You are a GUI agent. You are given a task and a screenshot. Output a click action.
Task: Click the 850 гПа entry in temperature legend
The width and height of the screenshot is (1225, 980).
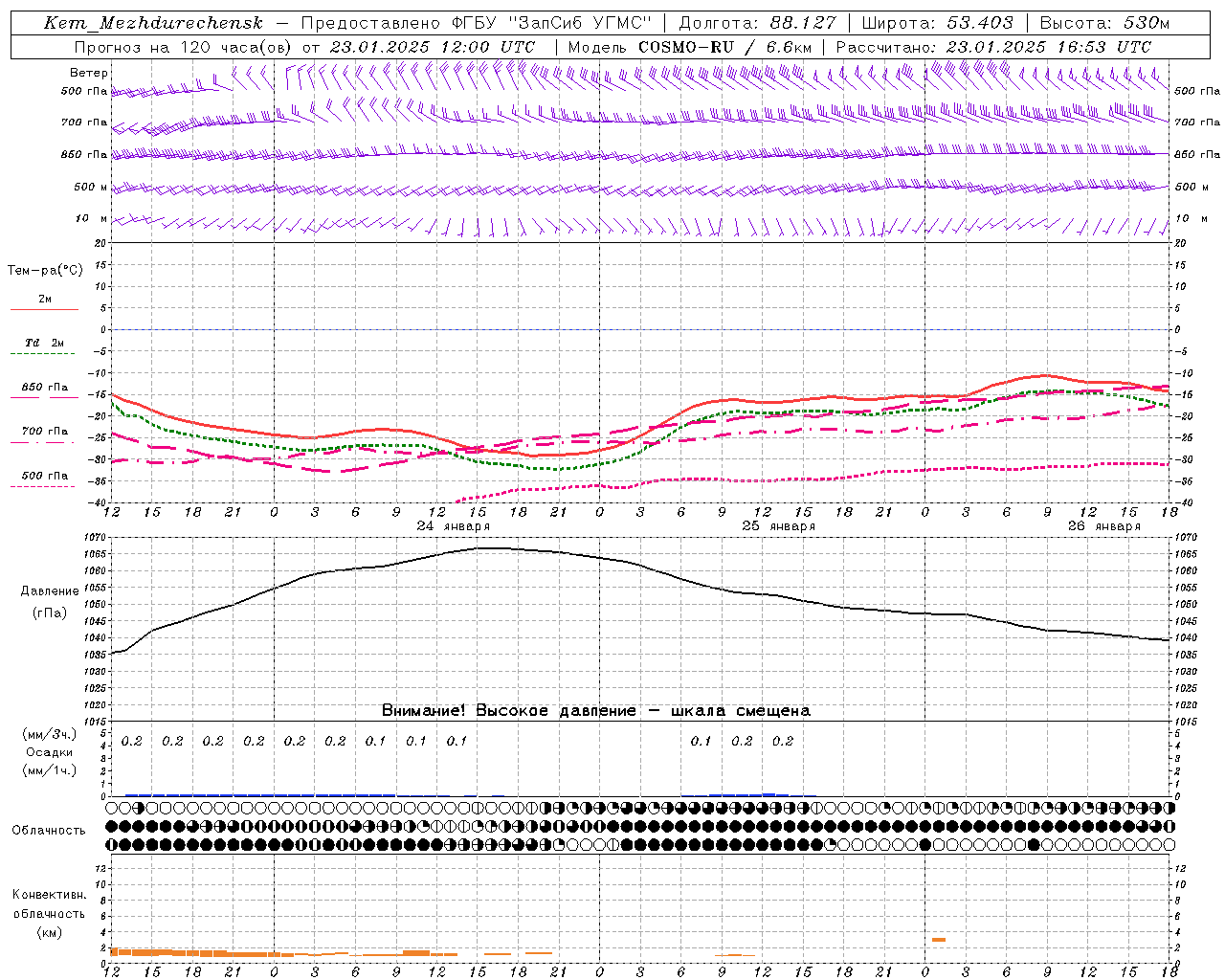tap(45, 388)
